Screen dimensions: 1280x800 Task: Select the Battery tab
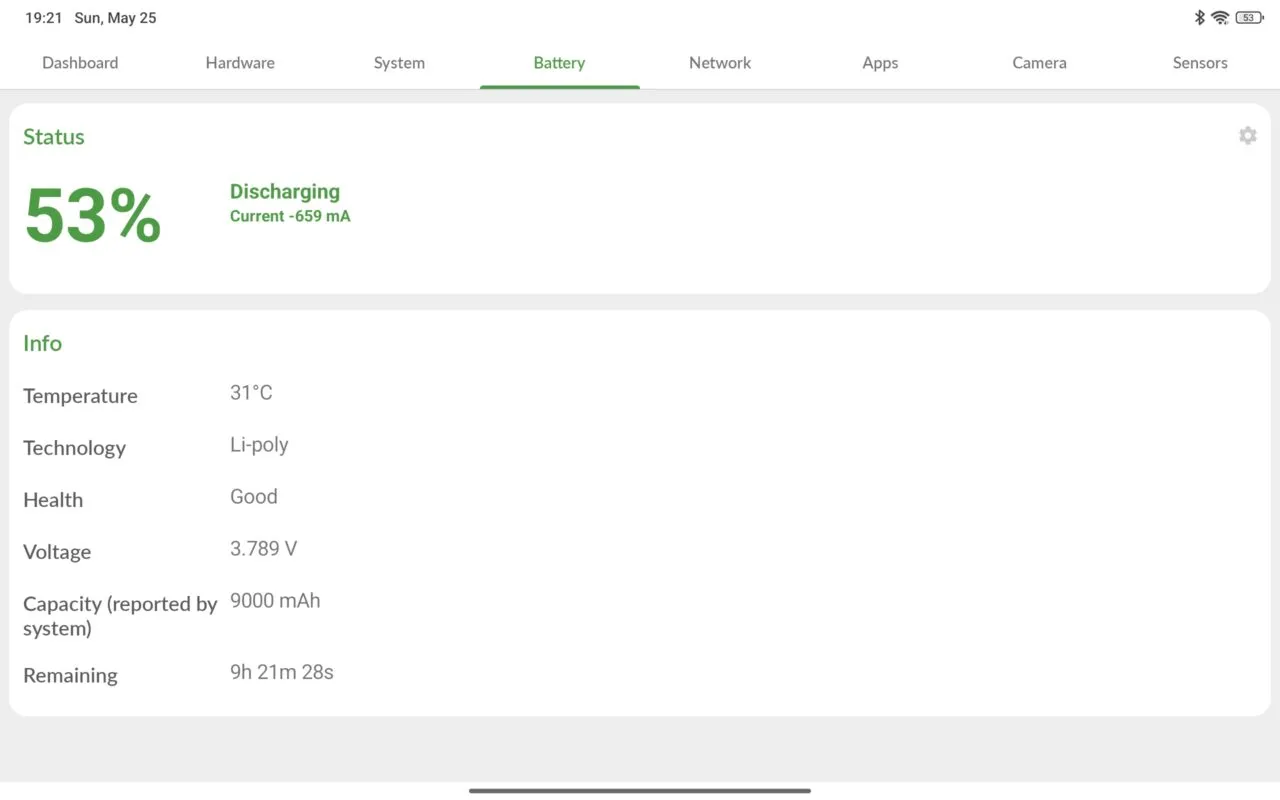click(x=559, y=63)
